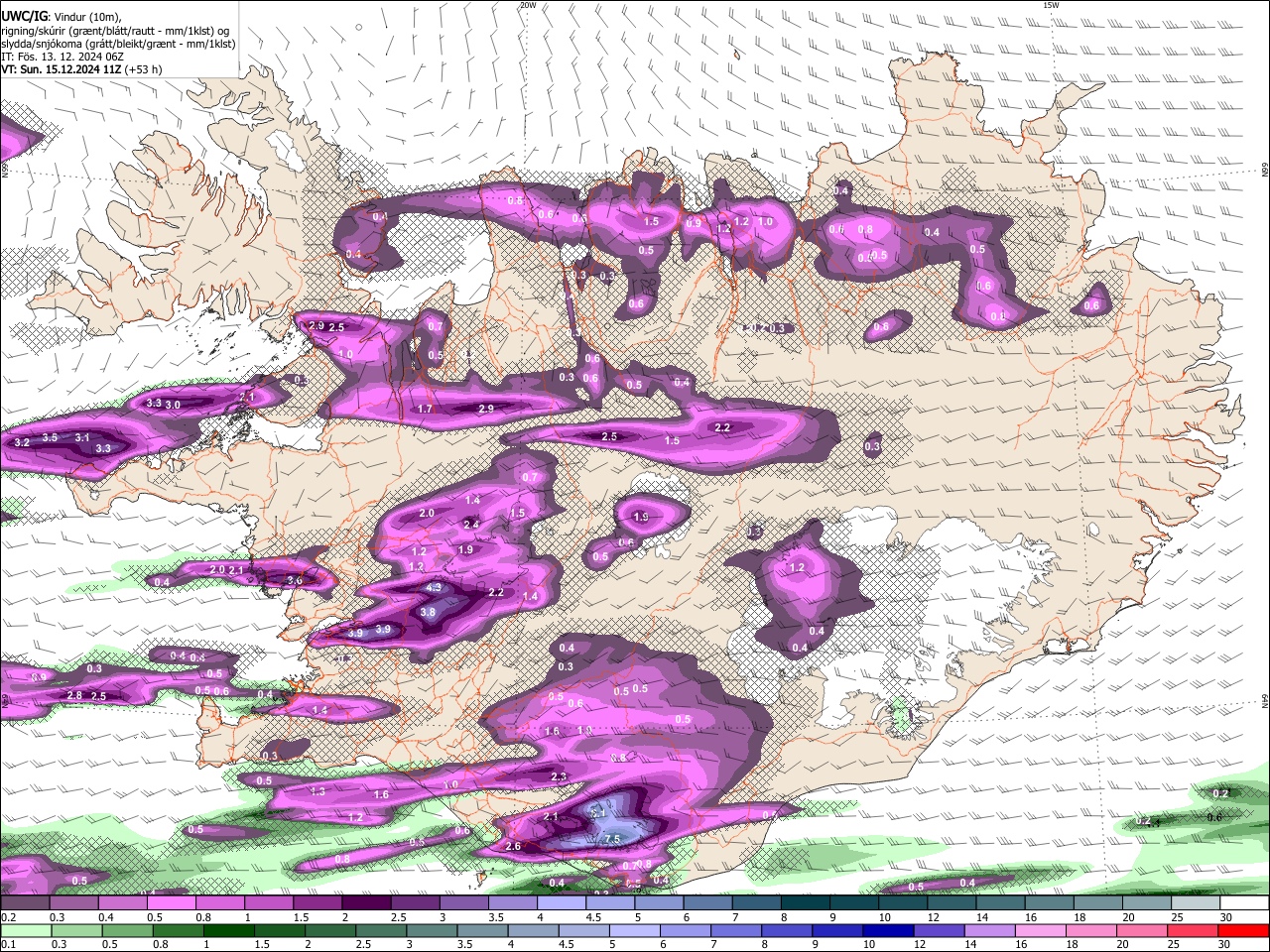Click the 'slydda/snjókoma' legend description line
The image size is (1270, 952).
tap(118, 44)
